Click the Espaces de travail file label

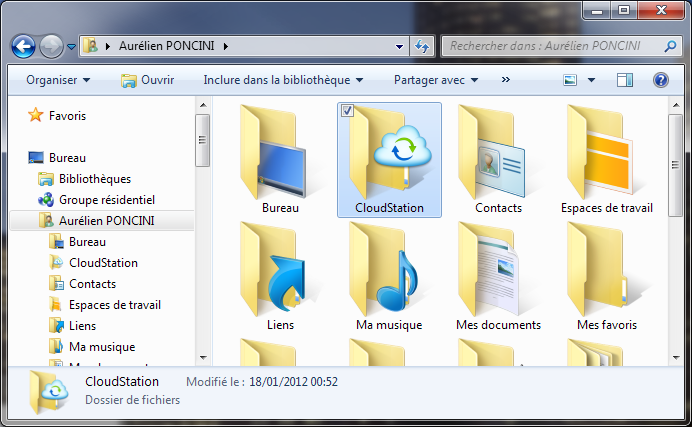pos(607,208)
